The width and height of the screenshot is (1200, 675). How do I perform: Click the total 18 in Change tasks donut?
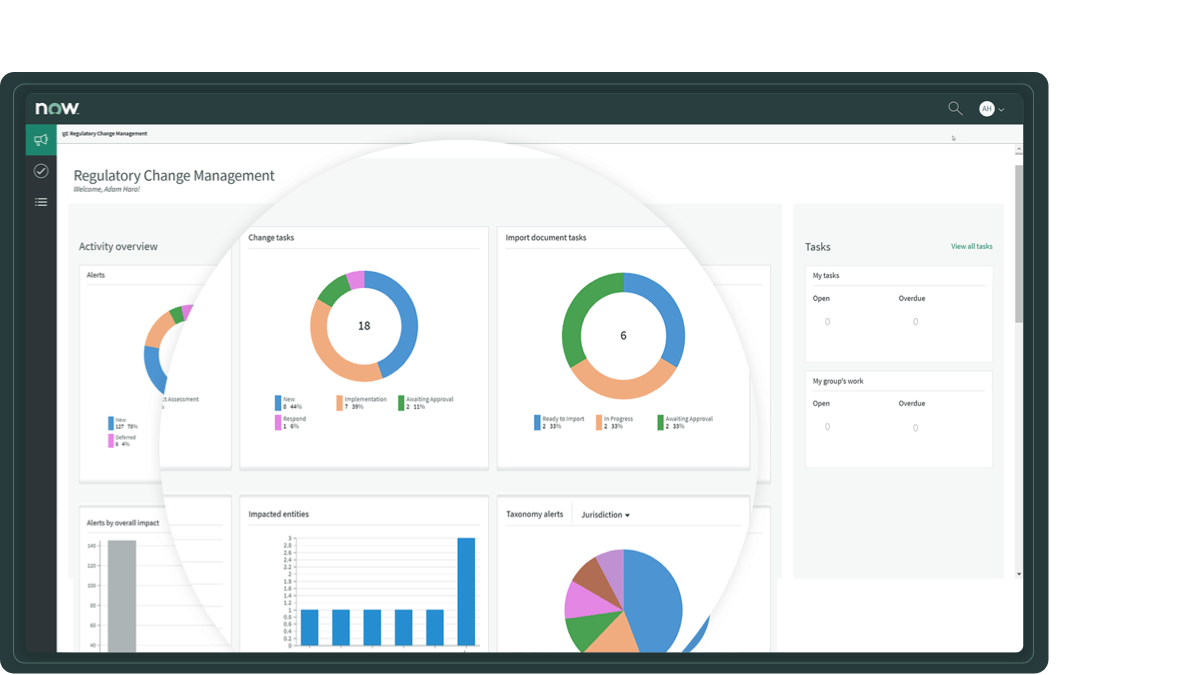[x=364, y=326]
